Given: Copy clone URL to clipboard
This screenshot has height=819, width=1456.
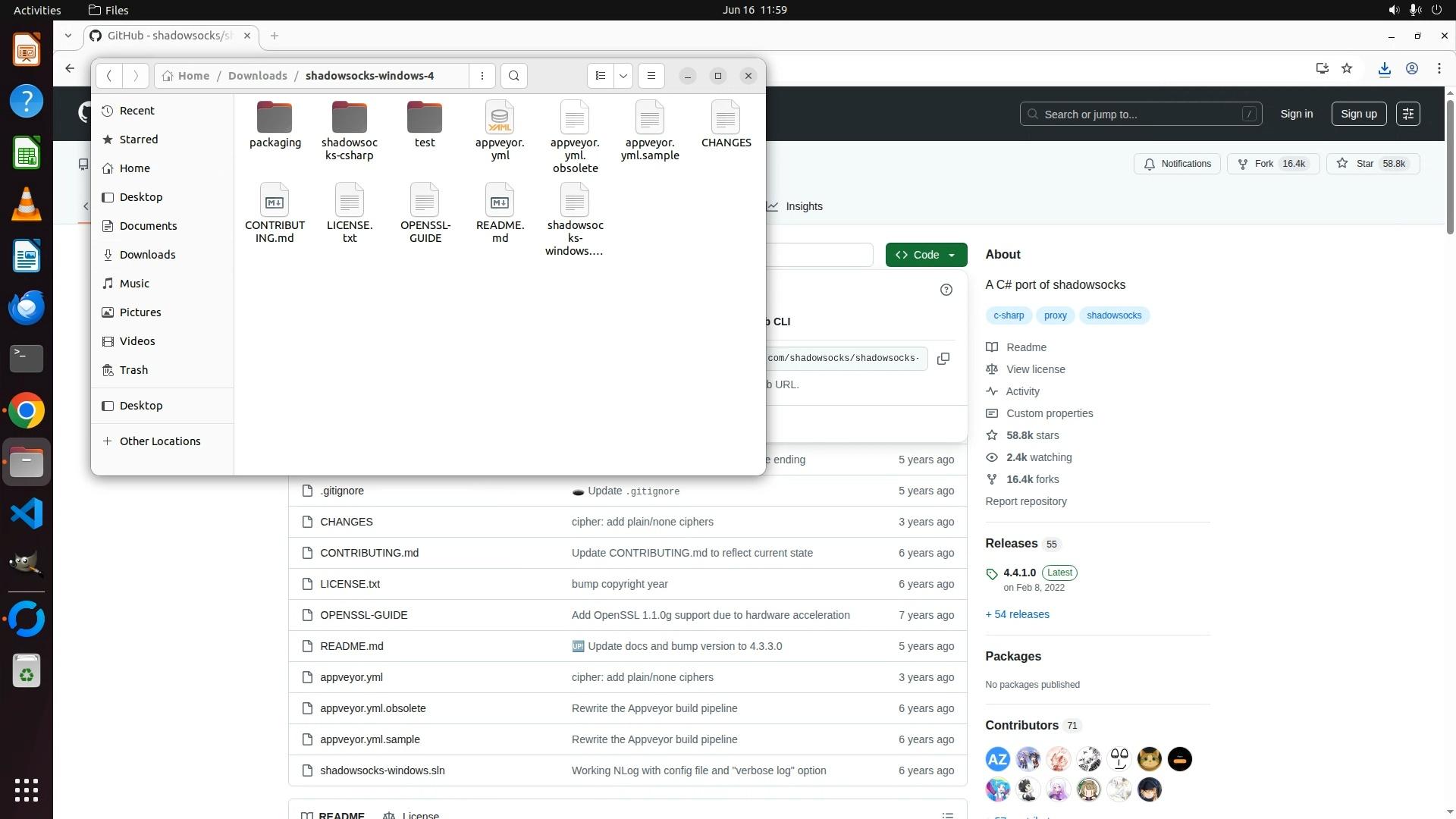Looking at the screenshot, I should (943, 359).
